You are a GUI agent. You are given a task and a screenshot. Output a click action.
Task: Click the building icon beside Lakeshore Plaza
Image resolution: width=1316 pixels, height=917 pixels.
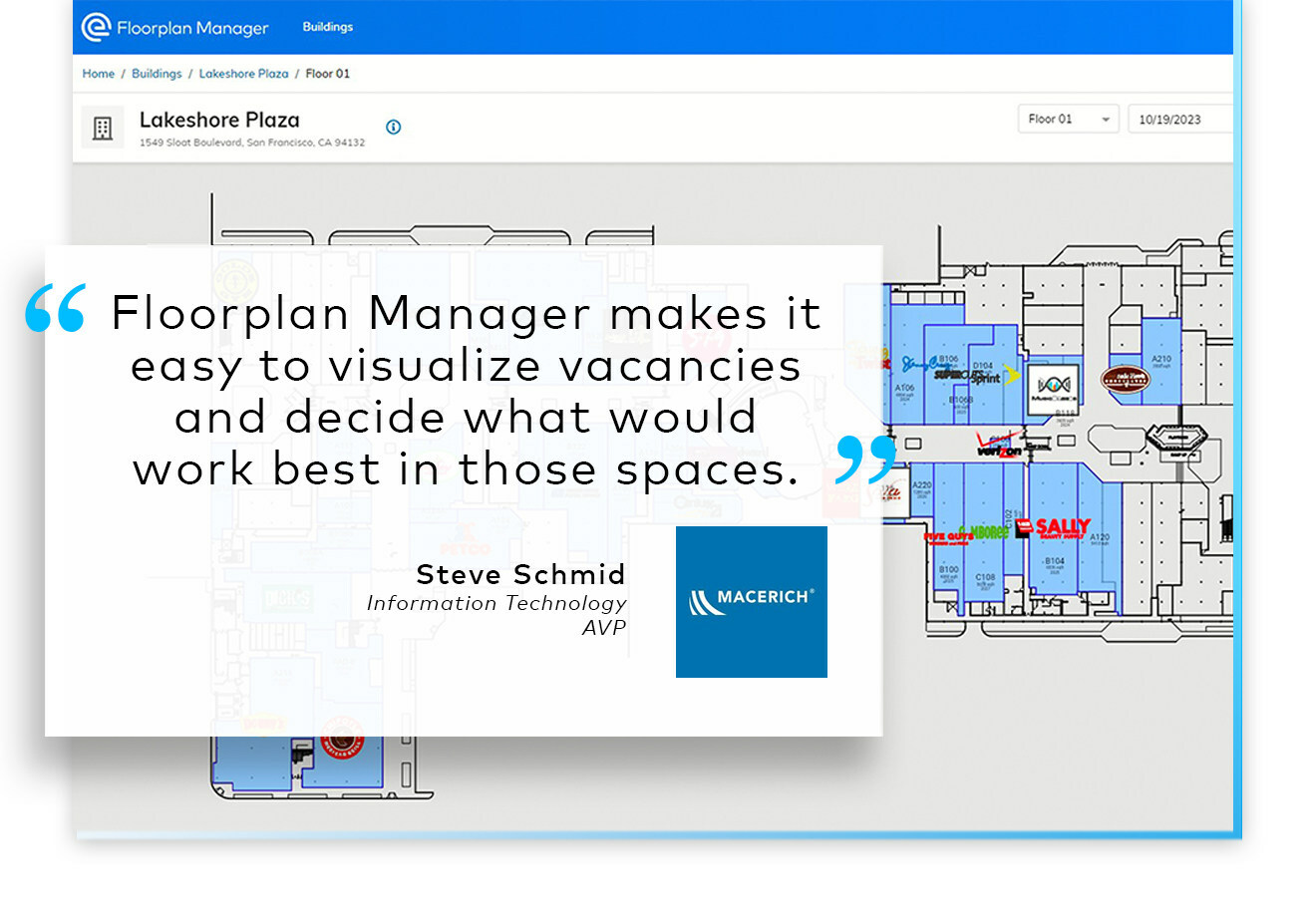point(102,128)
